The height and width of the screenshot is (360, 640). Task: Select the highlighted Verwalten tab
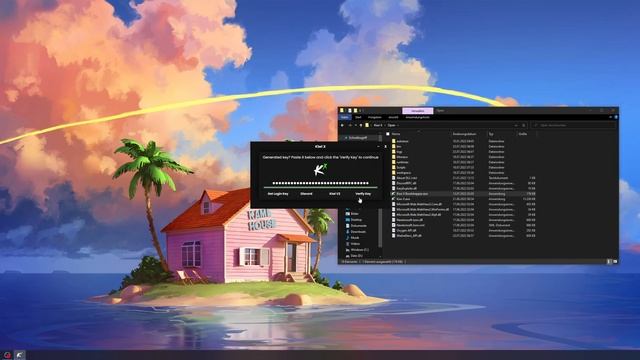point(418,111)
